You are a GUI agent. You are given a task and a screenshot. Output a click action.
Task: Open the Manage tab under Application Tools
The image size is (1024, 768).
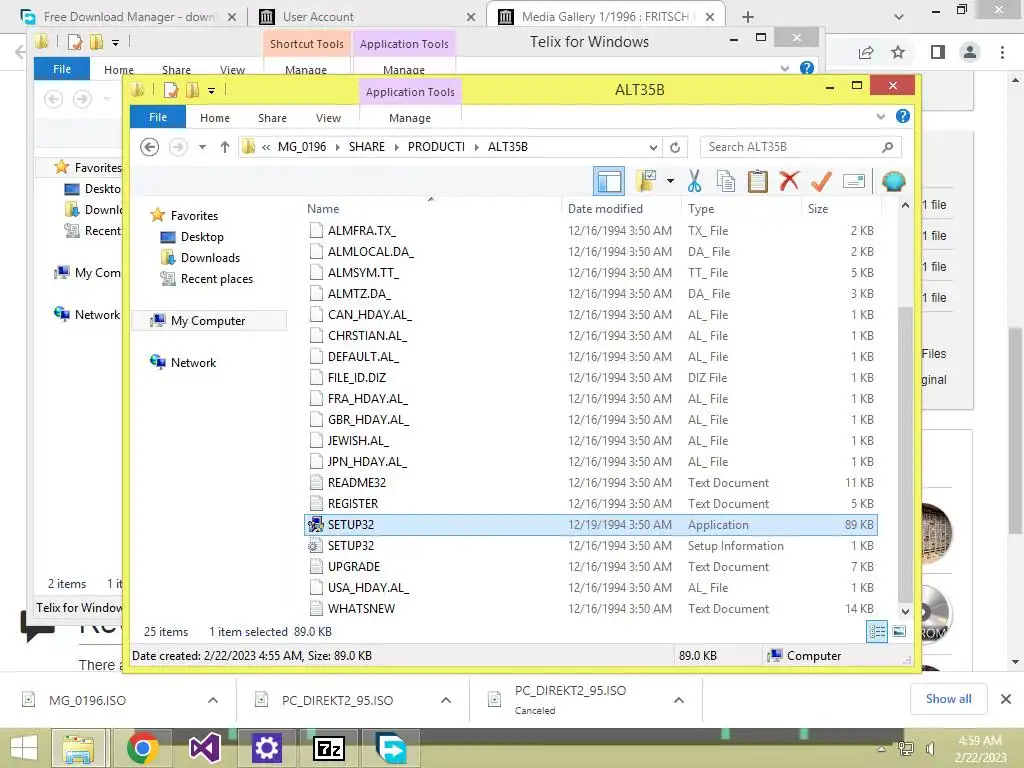pyautogui.click(x=409, y=118)
